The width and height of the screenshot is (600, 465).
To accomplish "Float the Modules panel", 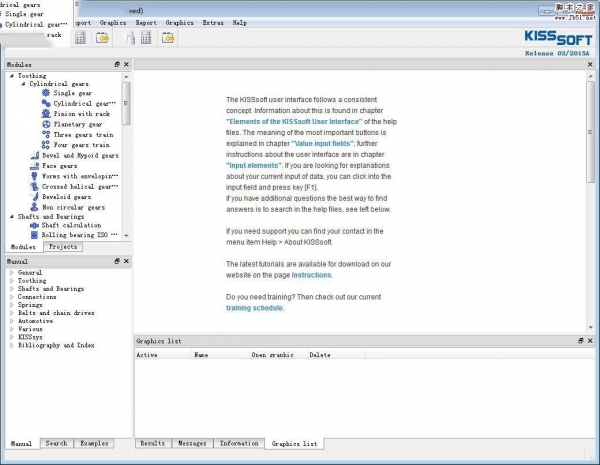I will pyautogui.click(x=117, y=64).
